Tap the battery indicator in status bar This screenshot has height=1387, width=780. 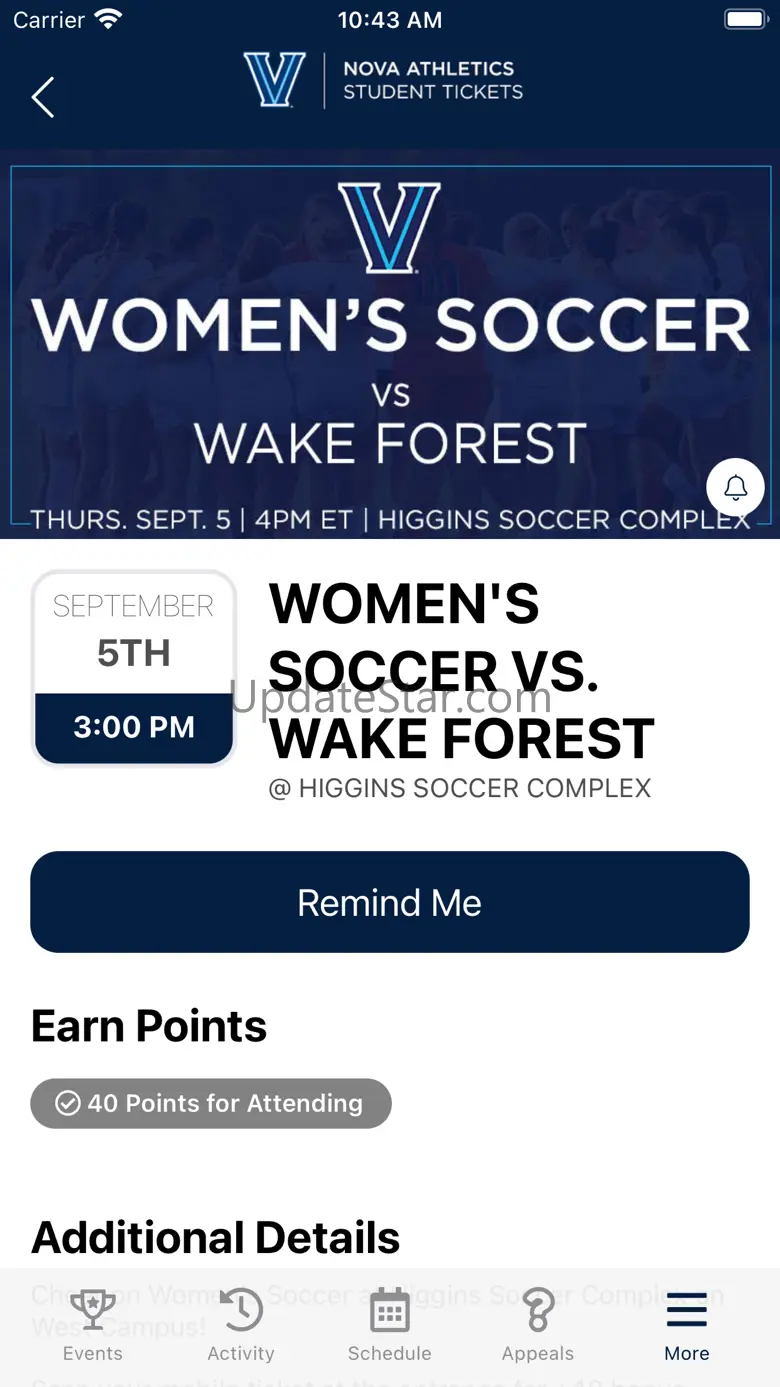tap(744, 19)
